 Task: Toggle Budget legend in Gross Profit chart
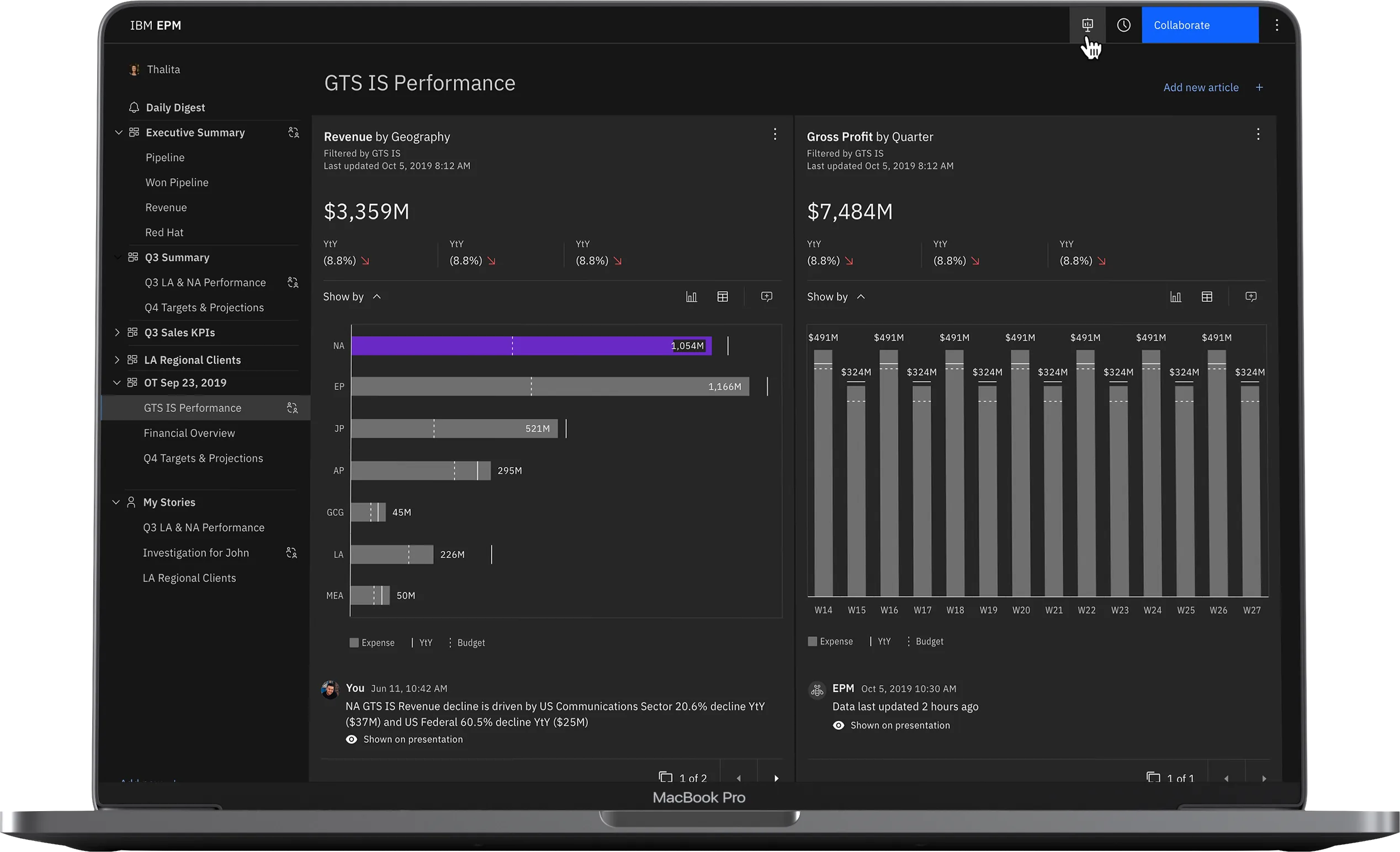pos(926,641)
